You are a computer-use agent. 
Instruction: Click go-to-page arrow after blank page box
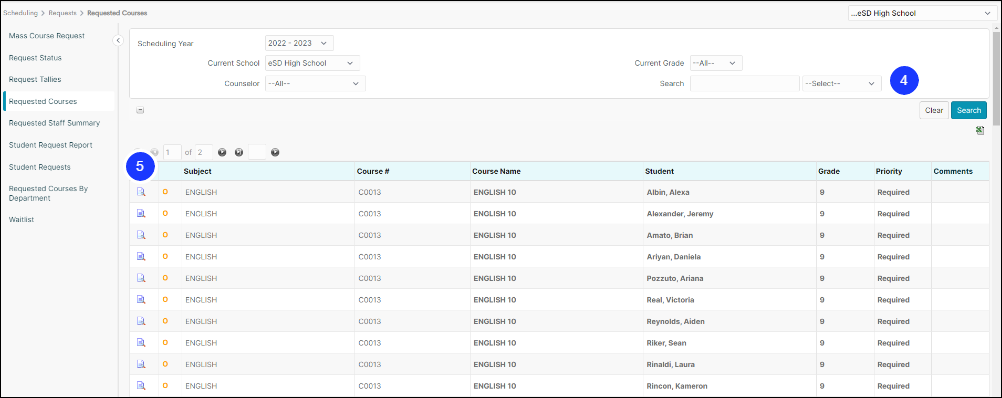(275, 153)
